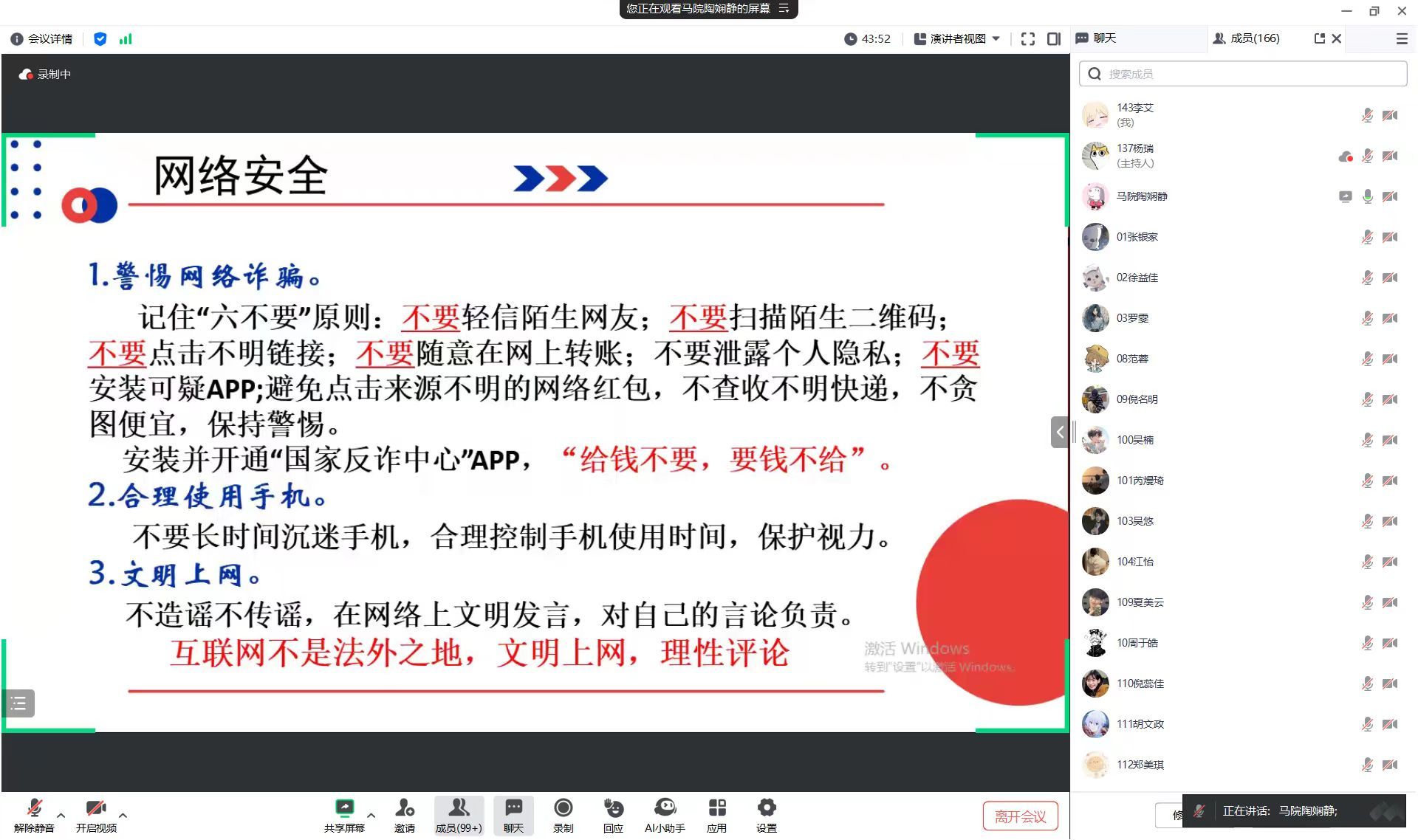Screen dimensions: 1418x840
Task: Open the 应用 apps icon
Action: tap(716, 808)
